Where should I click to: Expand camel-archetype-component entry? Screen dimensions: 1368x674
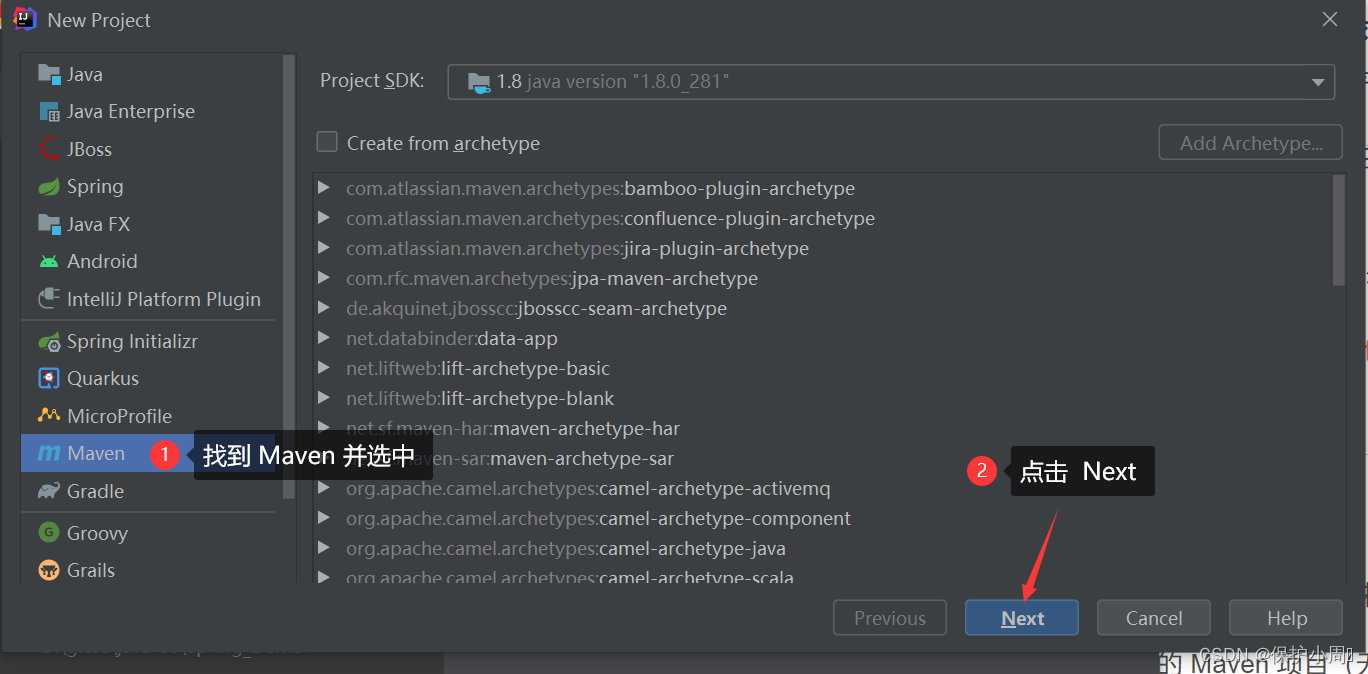point(323,518)
